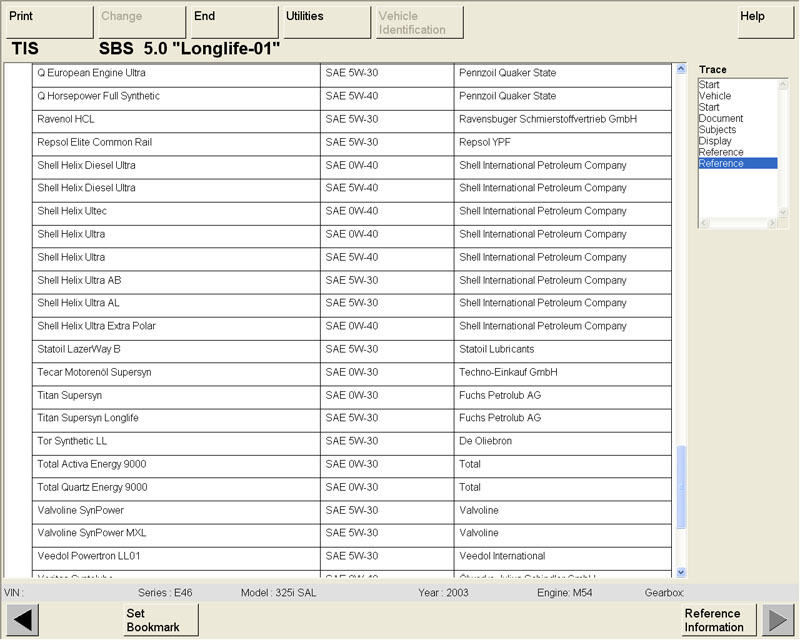Image resolution: width=800 pixels, height=640 pixels.
Task: Click the Vehicle Identification button
Action: pyautogui.click(x=419, y=22)
